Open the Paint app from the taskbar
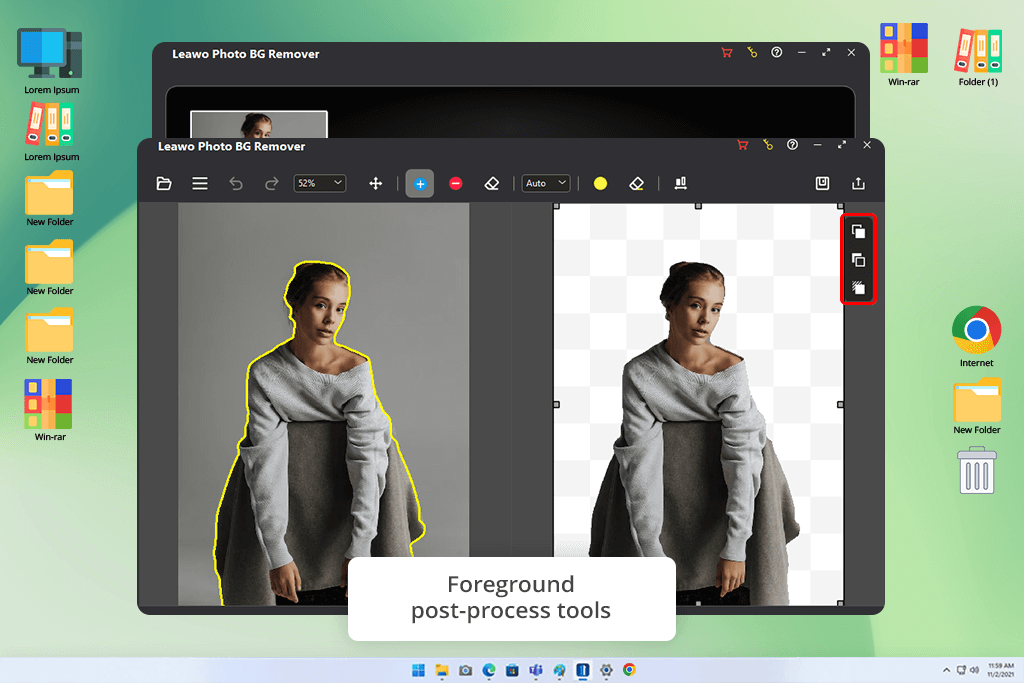 pos(560,670)
